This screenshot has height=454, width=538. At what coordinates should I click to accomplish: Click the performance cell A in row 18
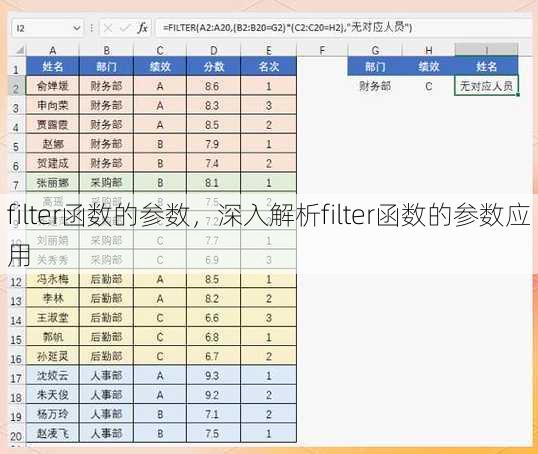point(160,395)
